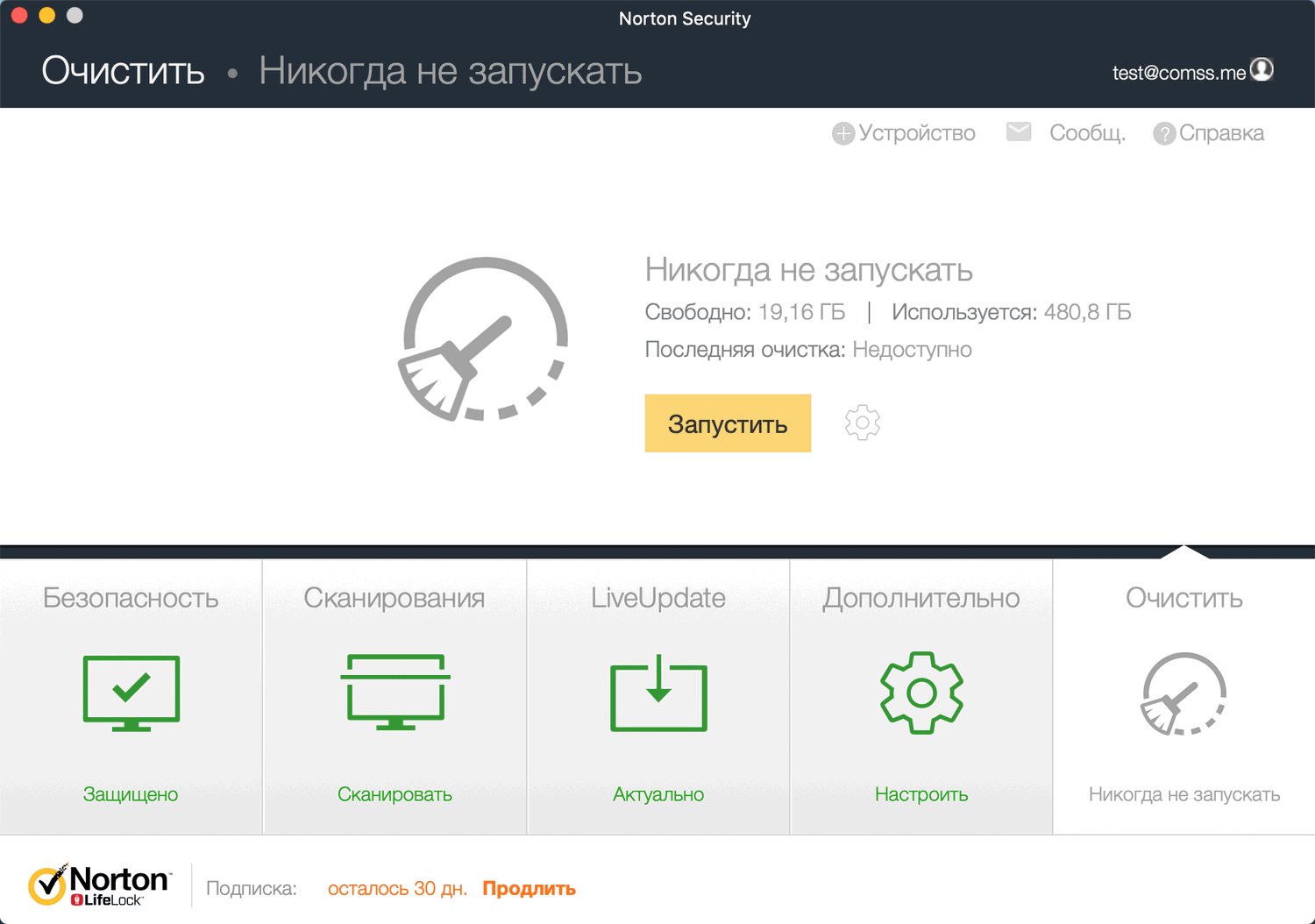Click the test@comss.me account label
Screen dimensions: 1315x924
(x=1179, y=73)
